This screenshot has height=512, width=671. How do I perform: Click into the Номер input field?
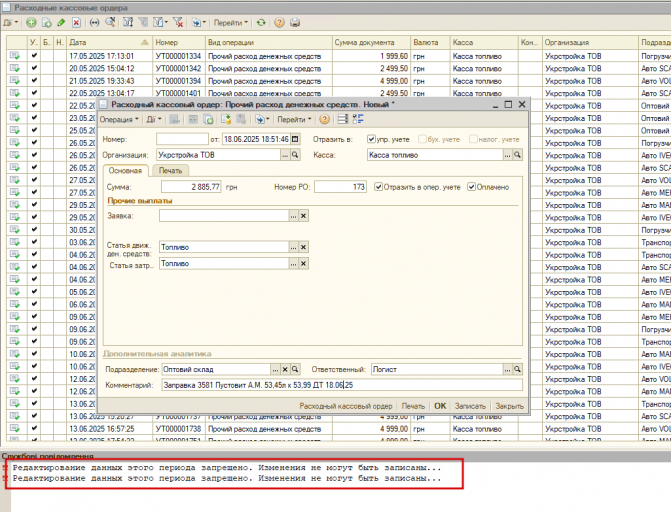(182, 139)
